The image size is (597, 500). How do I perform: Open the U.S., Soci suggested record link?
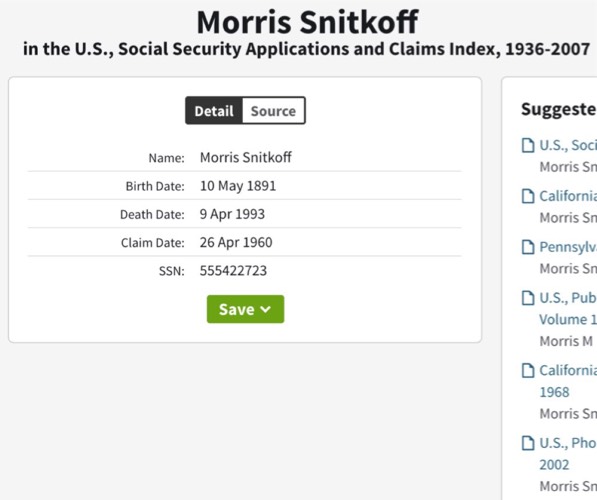click(x=568, y=145)
